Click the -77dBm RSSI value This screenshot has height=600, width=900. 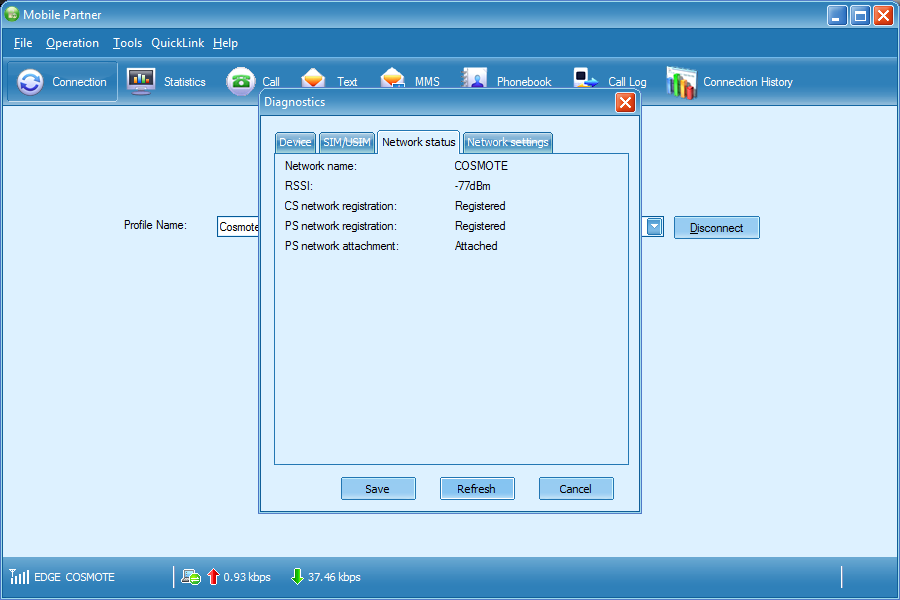472,186
